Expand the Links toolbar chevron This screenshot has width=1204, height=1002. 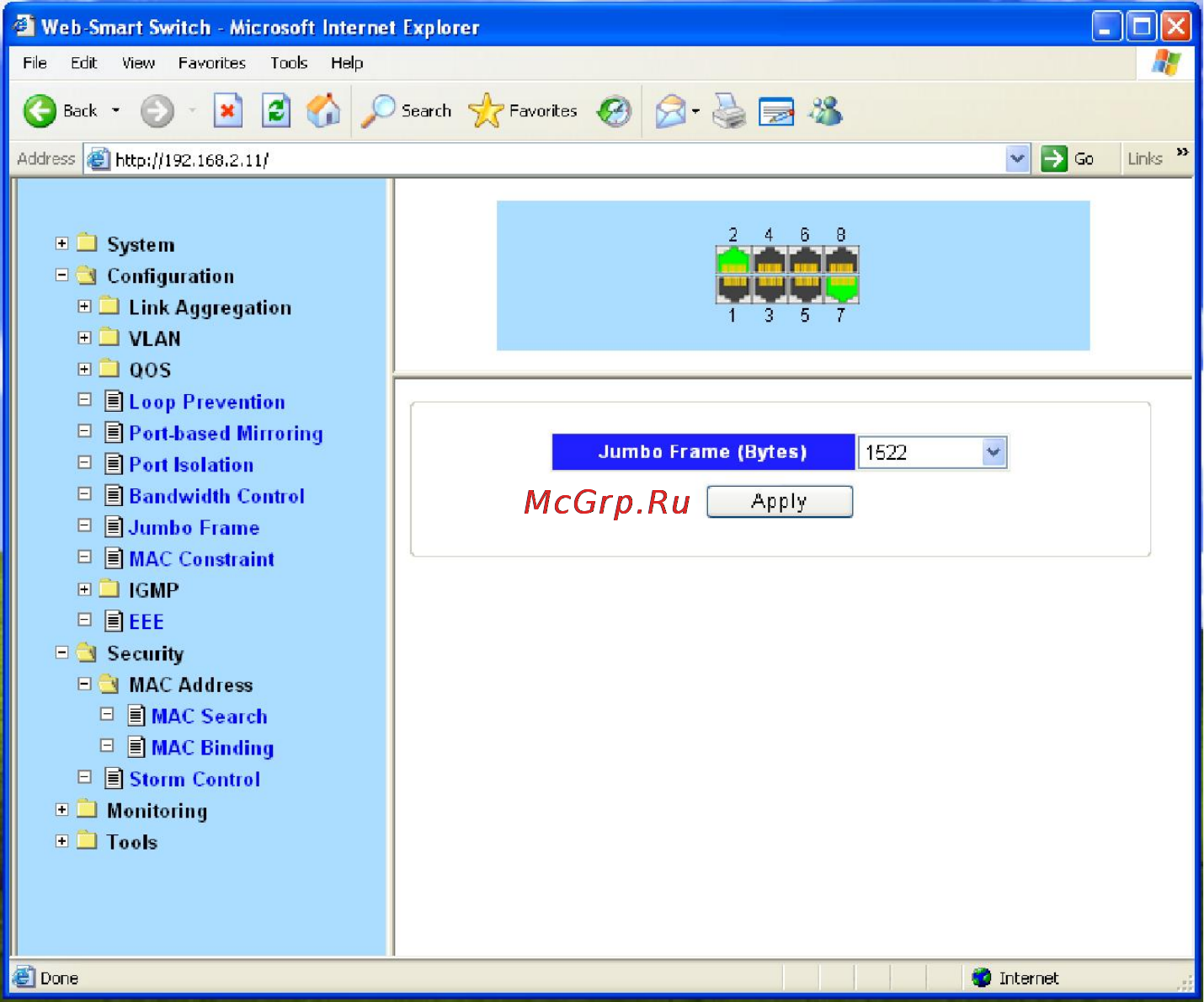(x=1182, y=152)
